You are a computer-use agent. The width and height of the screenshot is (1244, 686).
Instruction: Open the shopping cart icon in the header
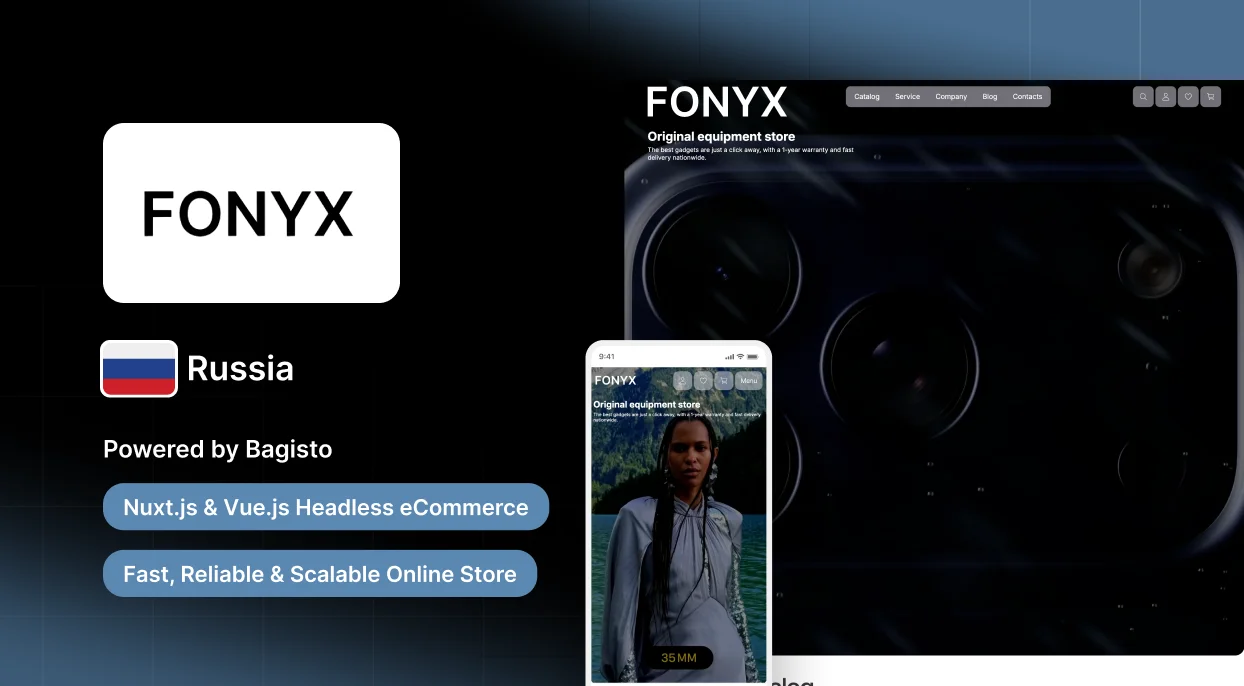coord(1210,96)
